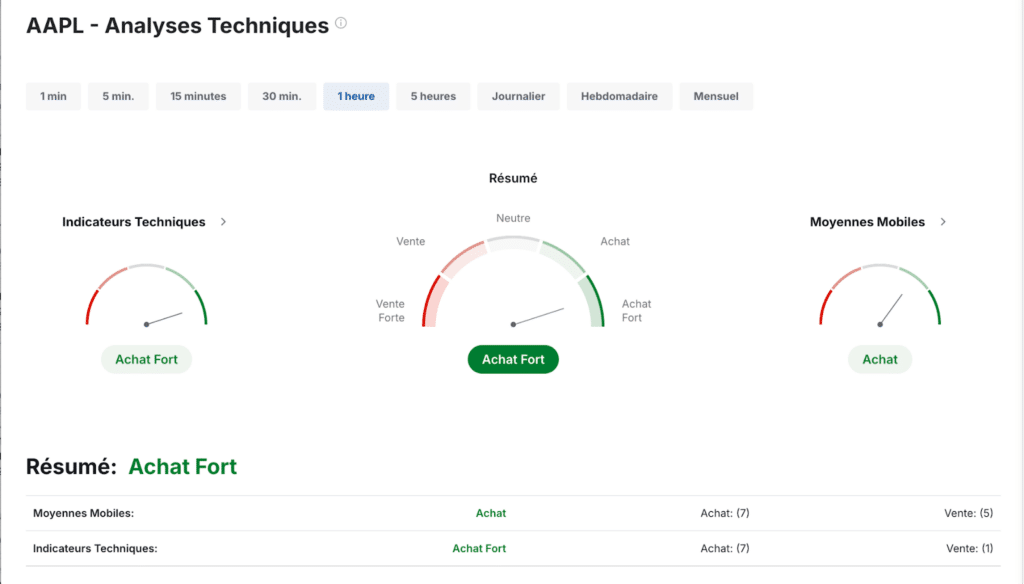Click the Vente Forte gauge label

(x=391, y=311)
